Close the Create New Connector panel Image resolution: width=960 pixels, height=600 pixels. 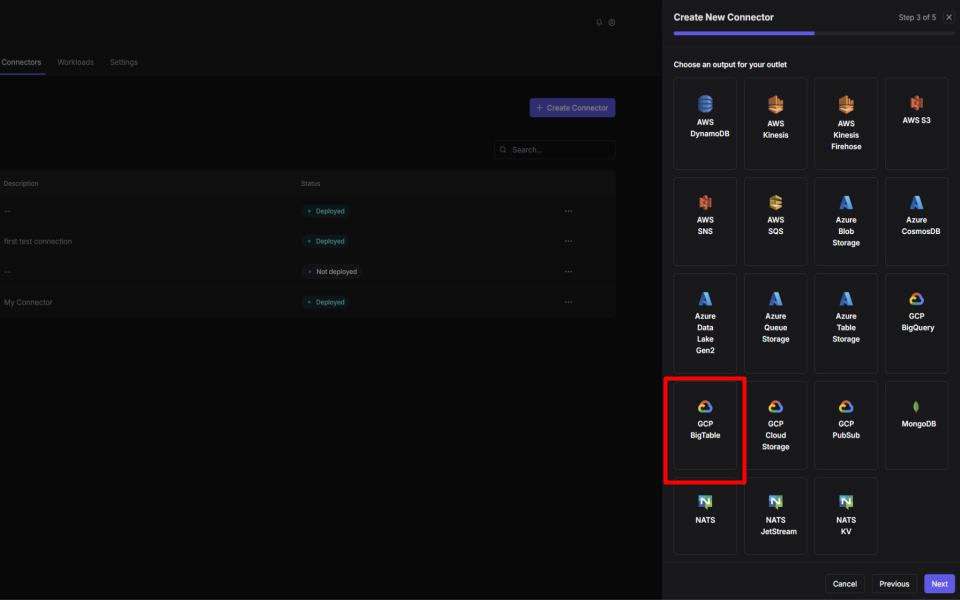[949, 17]
